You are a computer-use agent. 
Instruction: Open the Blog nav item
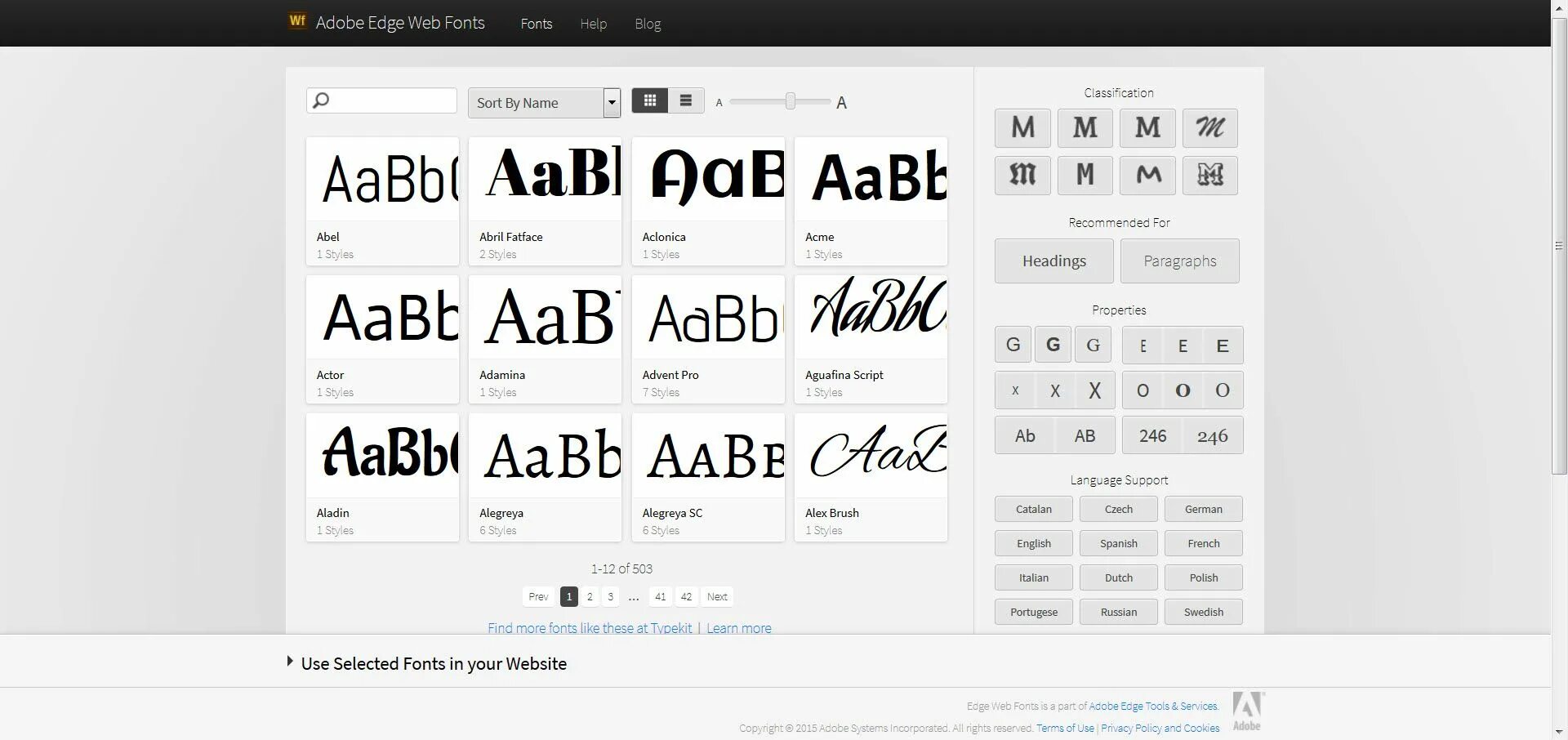pyautogui.click(x=648, y=24)
